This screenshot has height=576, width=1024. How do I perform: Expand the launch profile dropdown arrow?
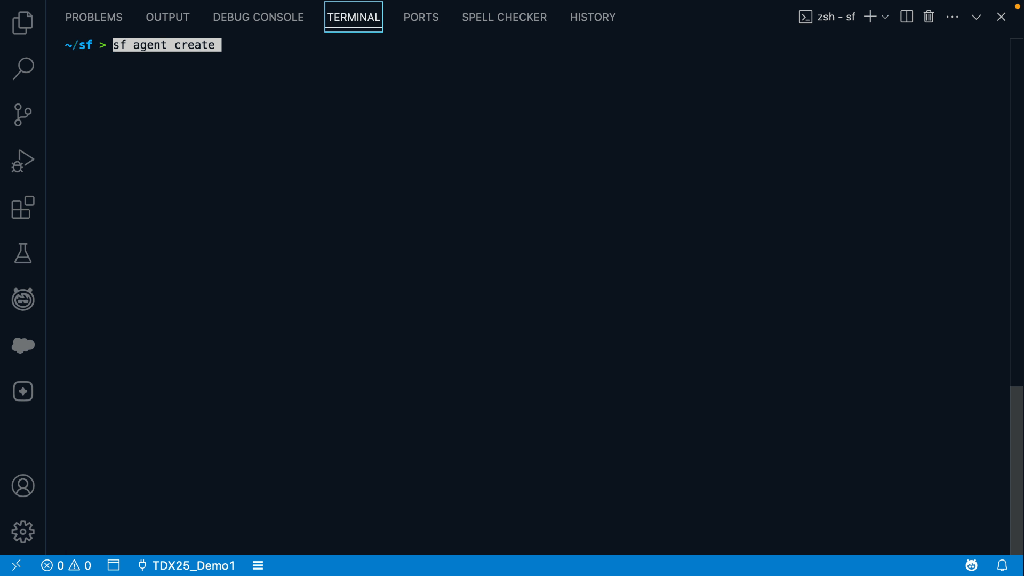point(886,17)
